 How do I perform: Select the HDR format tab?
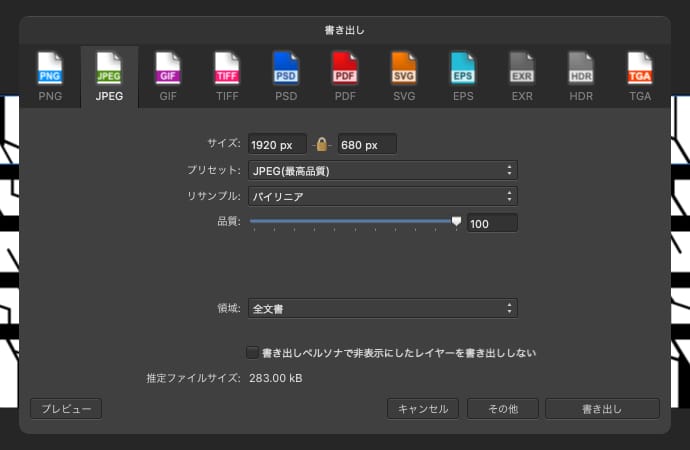click(x=581, y=76)
